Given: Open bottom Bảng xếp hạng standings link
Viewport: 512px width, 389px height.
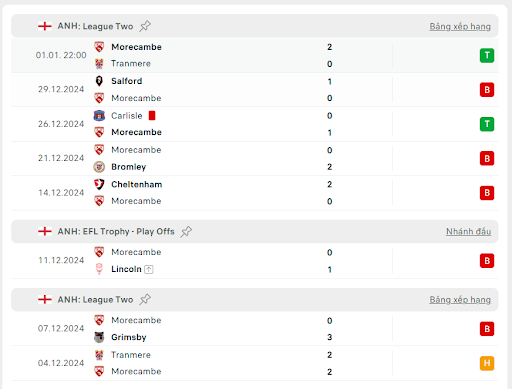Looking at the screenshot, I should pyautogui.click(x=460, y=300).
